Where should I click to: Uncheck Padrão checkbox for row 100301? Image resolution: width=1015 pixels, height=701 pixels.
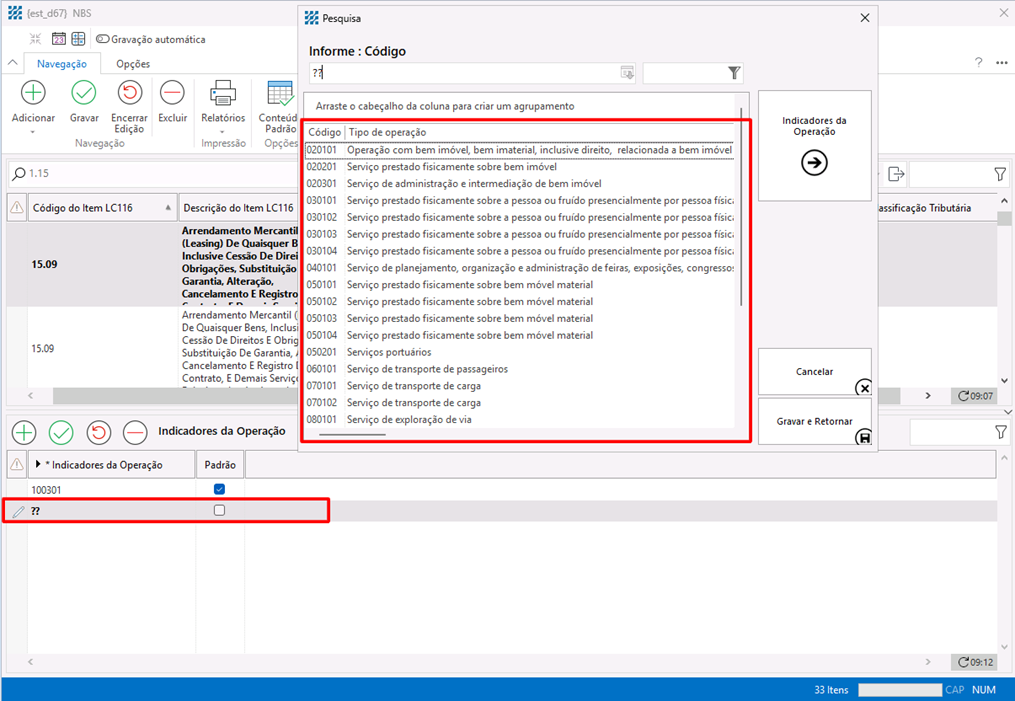[x=220, y=490]
